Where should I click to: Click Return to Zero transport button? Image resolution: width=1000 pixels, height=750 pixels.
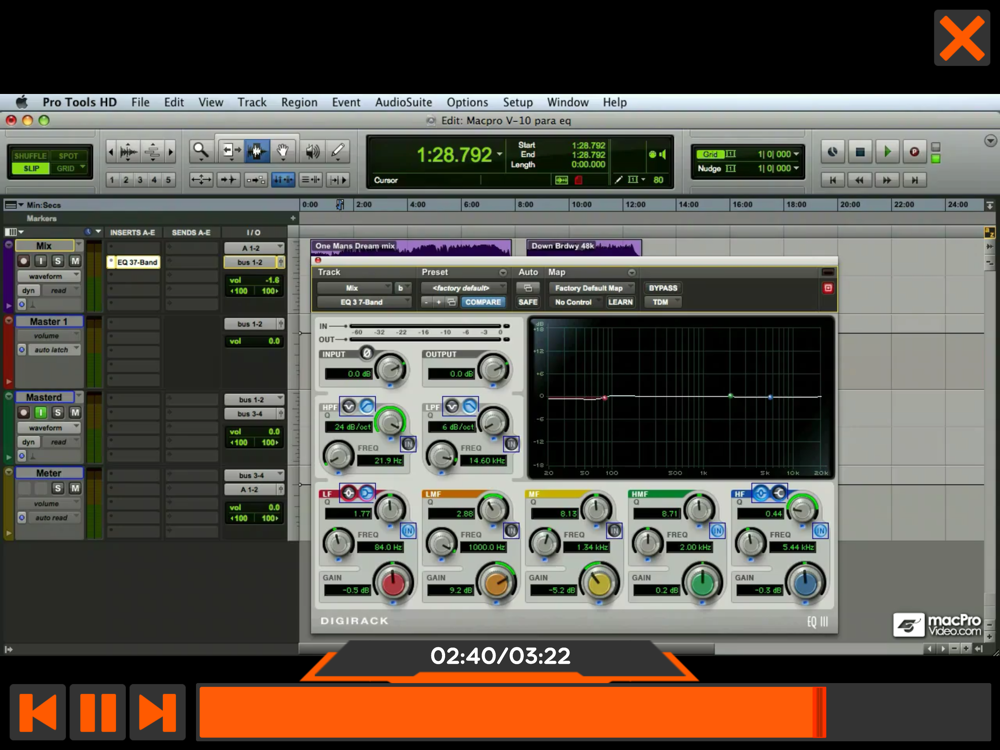832,180
